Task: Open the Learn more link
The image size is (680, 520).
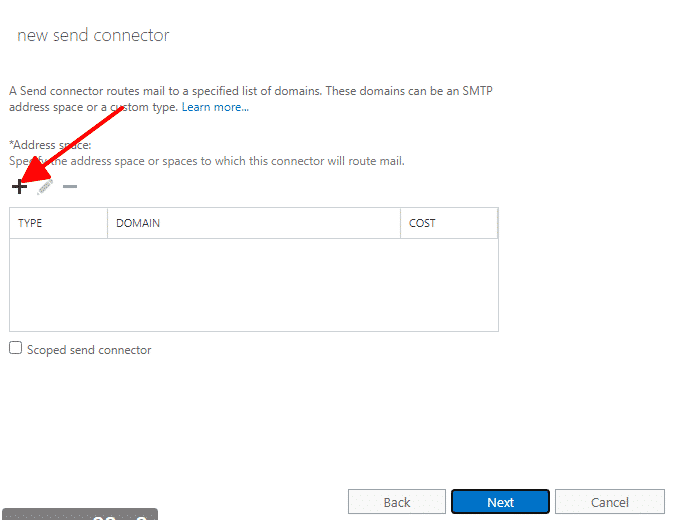Action: [215, 107]
